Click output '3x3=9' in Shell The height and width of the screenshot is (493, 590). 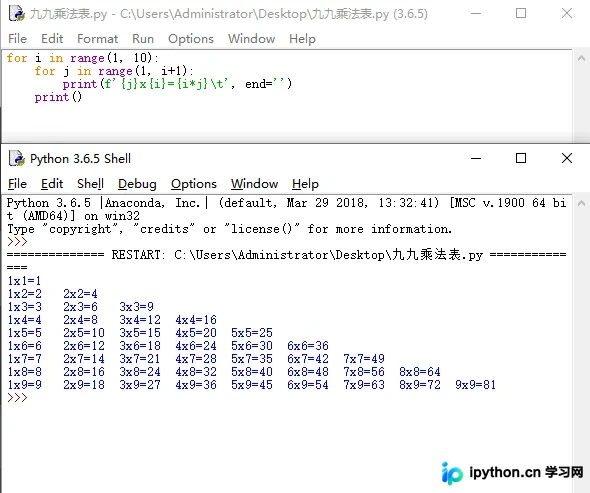coord(137,307)
